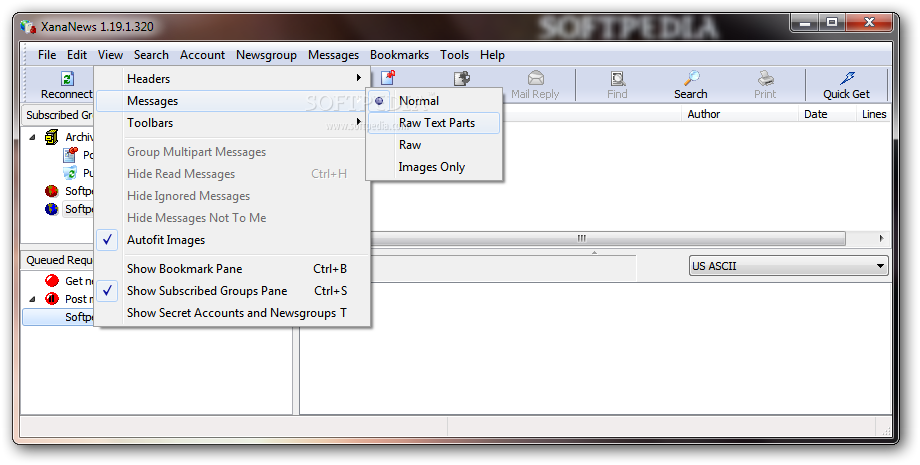
Task: Toggle Hide Read Messages option
Action: pyautogui.click(x=232, y=174)
